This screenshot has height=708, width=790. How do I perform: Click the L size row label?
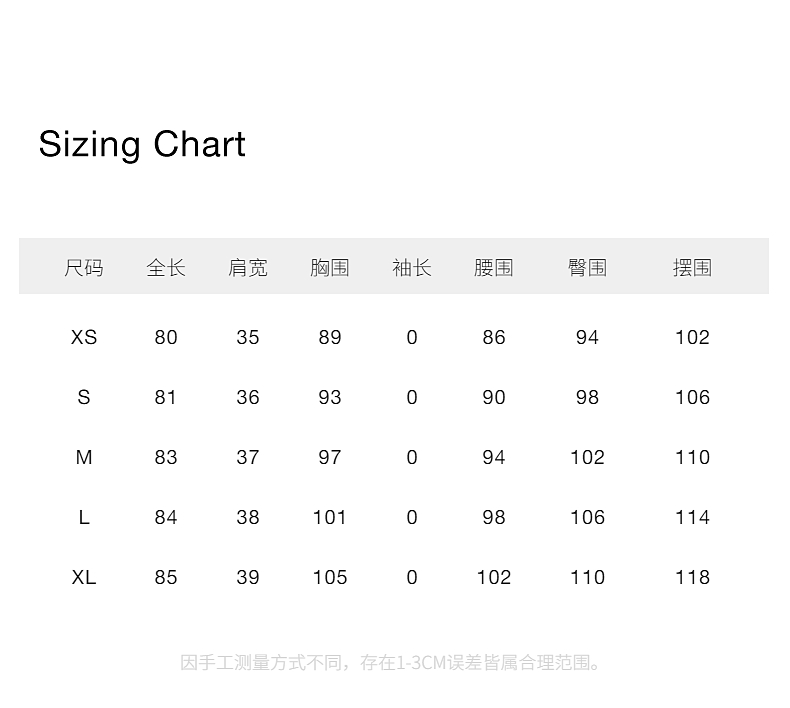(x=84, y=517)
